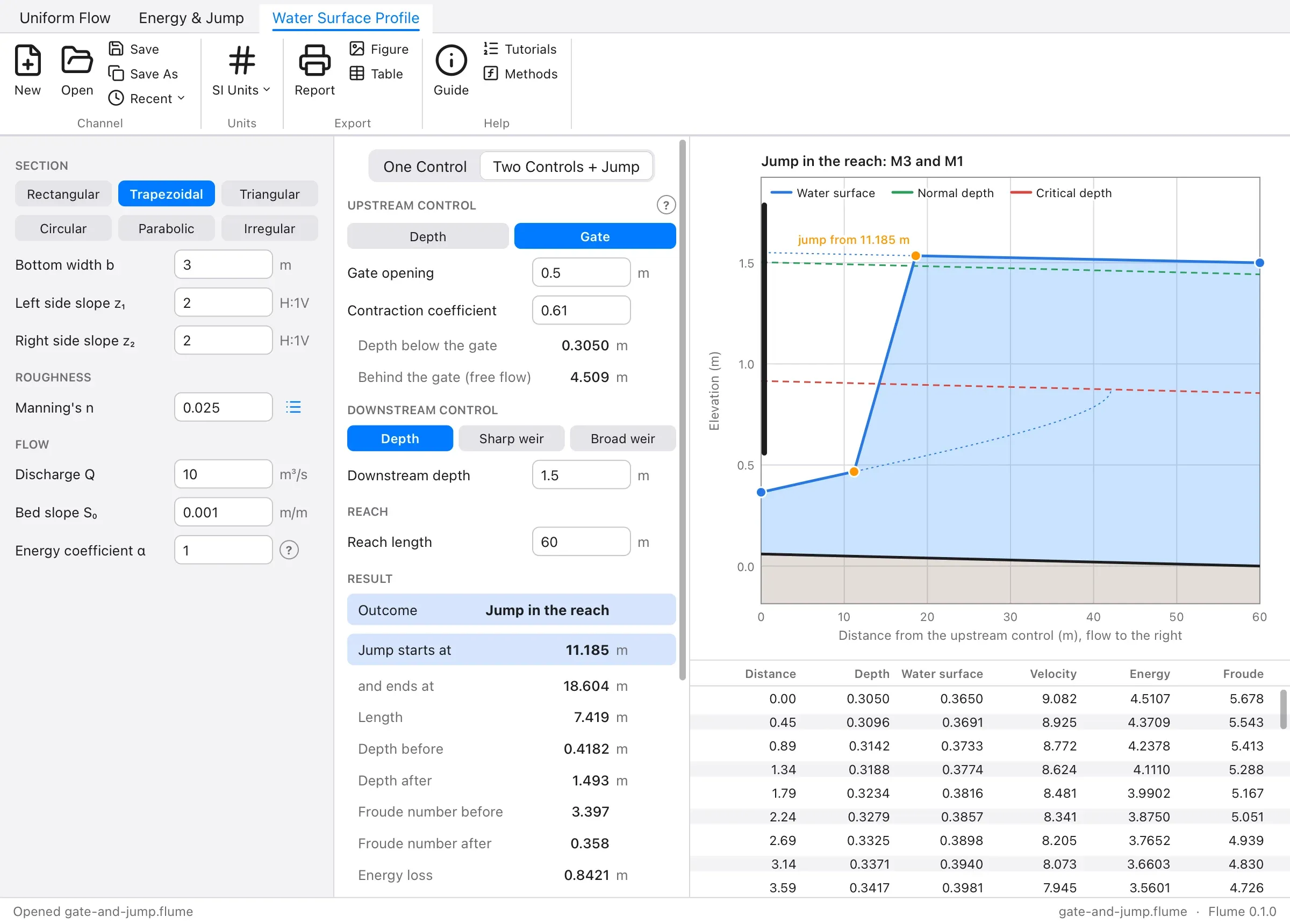Select Circular section type
This screenshot has width=1290, height=924.
tap(63, 229)
